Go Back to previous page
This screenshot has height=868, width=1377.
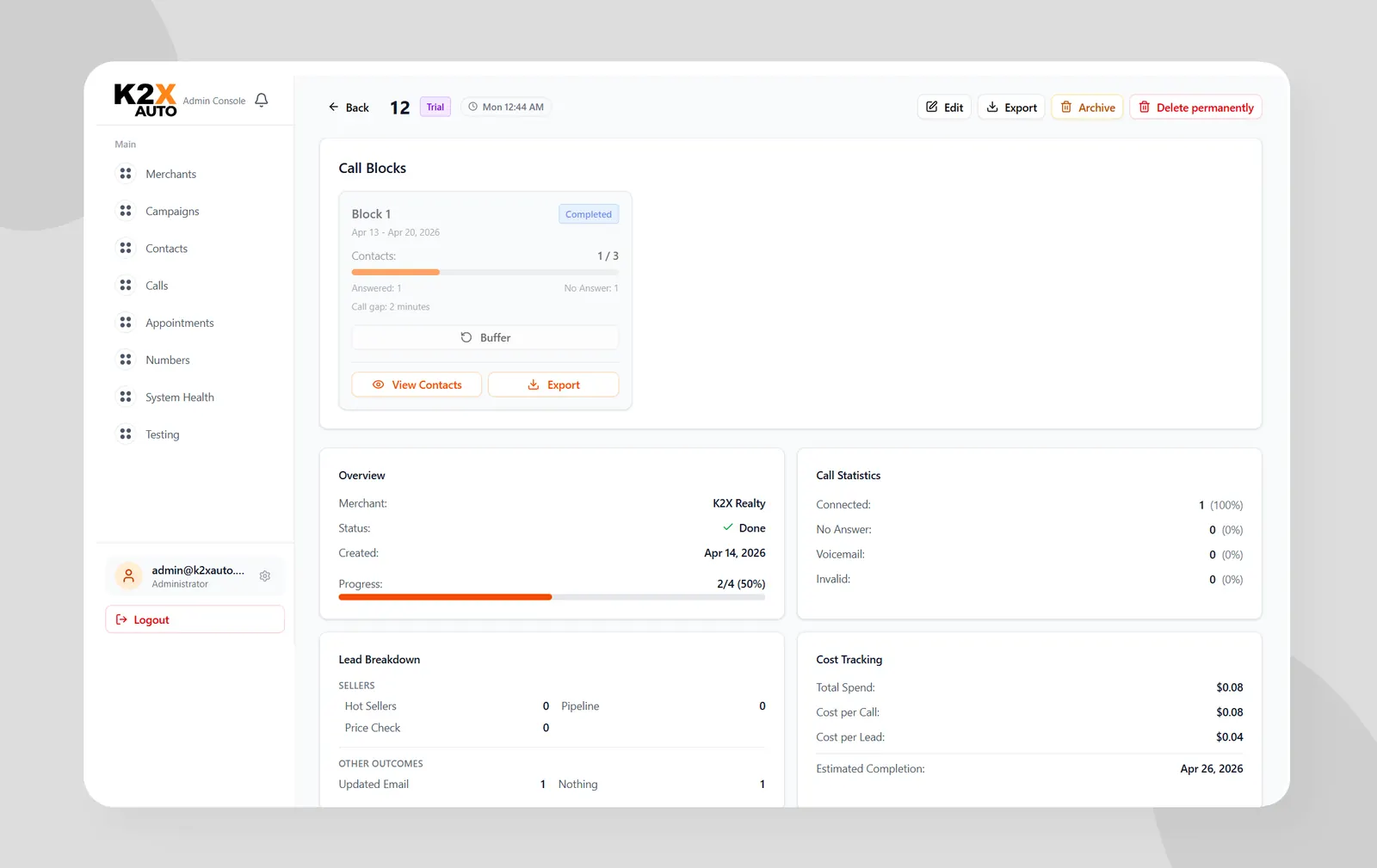click(349, 108)
